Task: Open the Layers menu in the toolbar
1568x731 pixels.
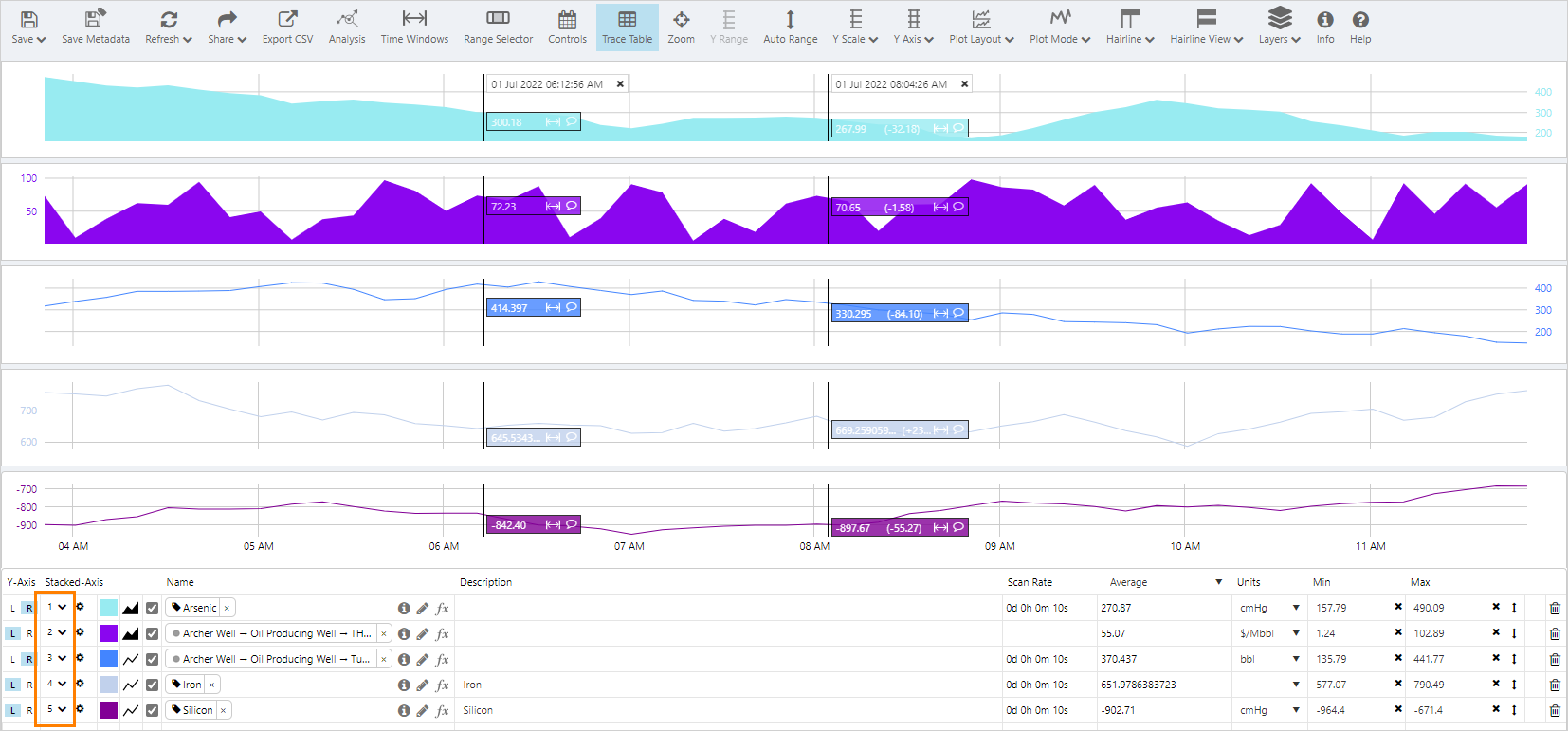Action: [x=1279, y=27]
